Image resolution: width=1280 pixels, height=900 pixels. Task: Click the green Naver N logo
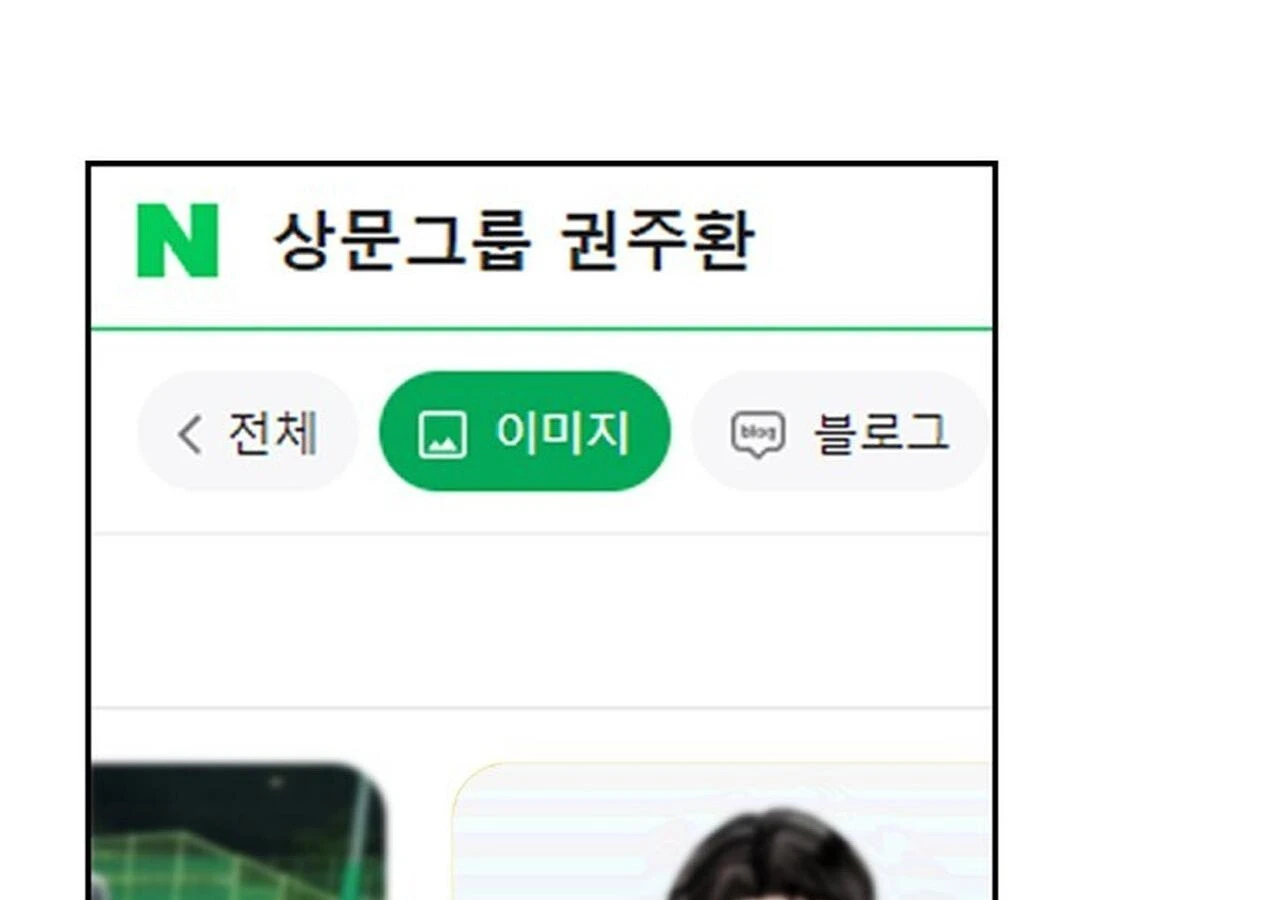pos(177,240)
